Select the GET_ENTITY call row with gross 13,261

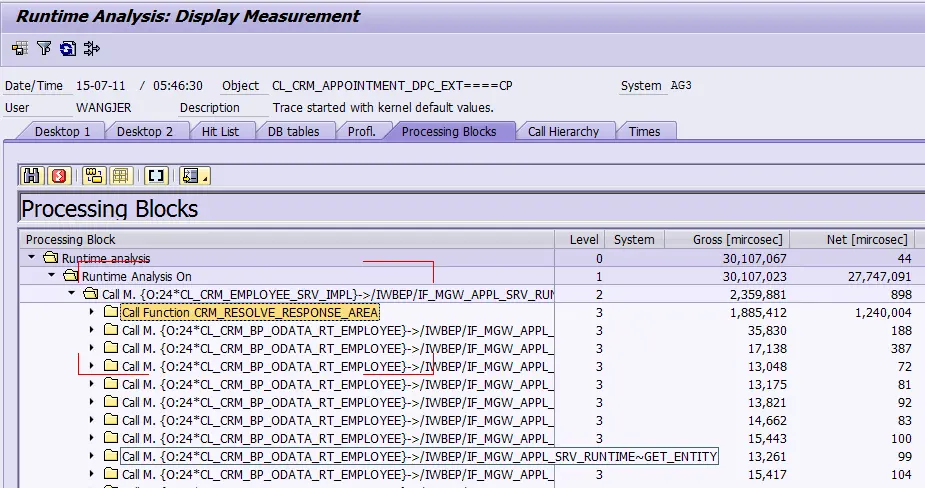tap(466, 456)
